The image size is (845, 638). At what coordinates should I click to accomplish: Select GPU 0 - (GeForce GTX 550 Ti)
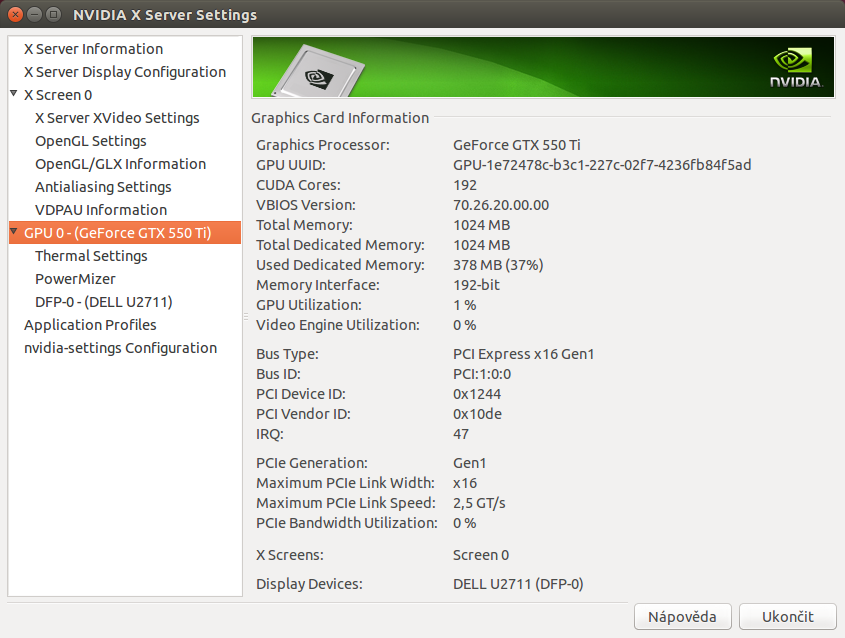click(125, 233)
